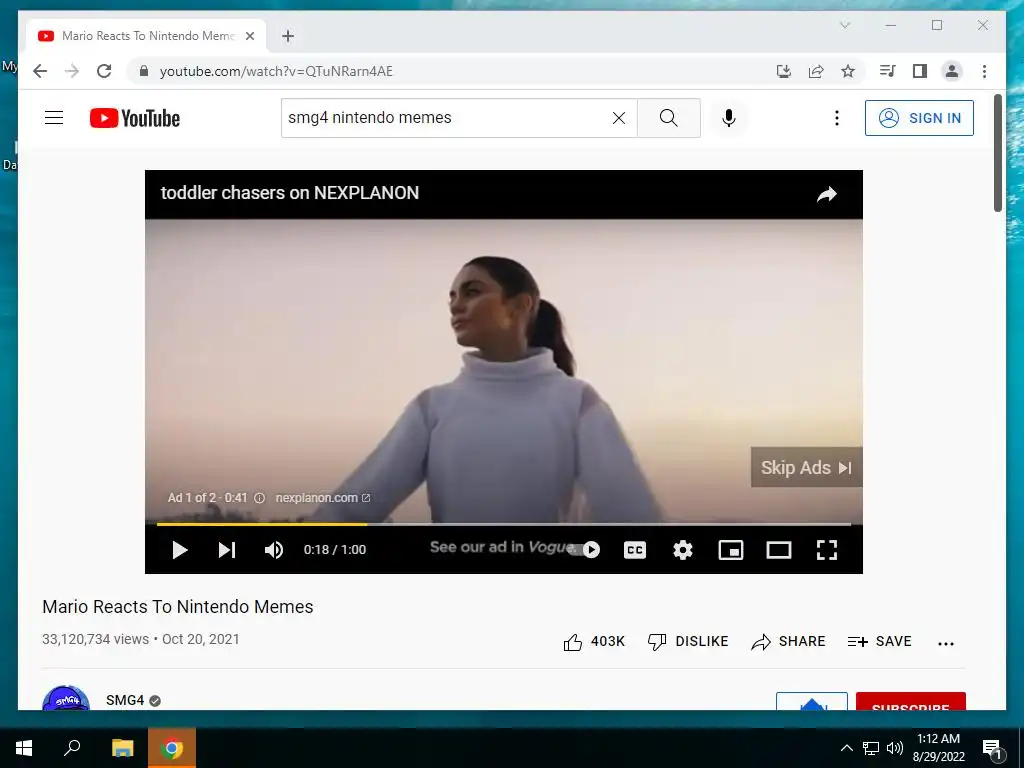Click the SIGN IN button

tap(919, 118)
